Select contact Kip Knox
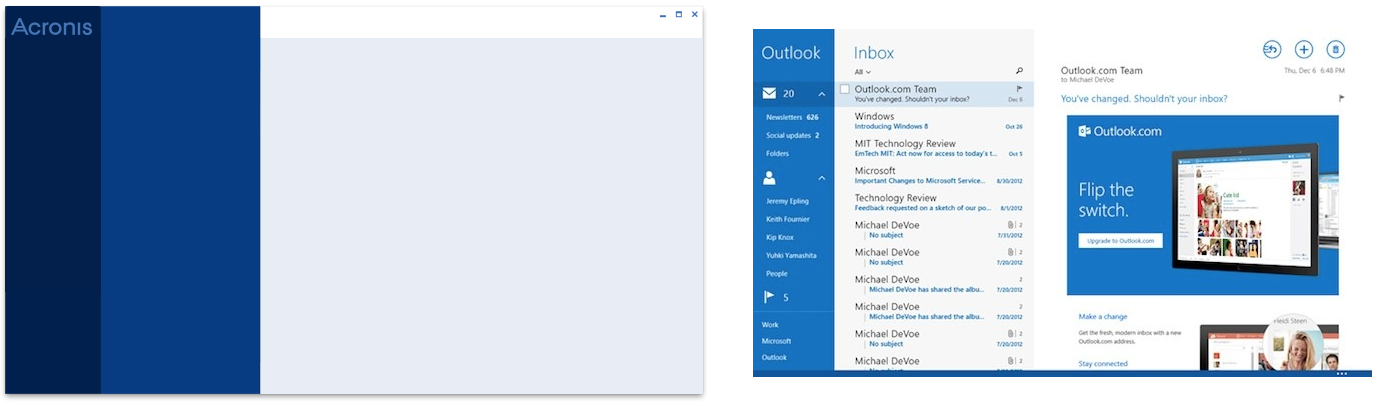This screenshot has height=406, width=1377. 779,237
